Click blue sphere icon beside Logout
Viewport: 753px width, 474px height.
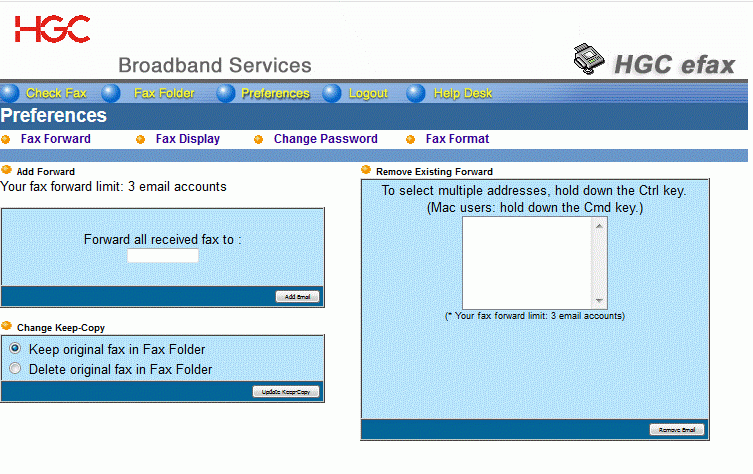[331, 93]
